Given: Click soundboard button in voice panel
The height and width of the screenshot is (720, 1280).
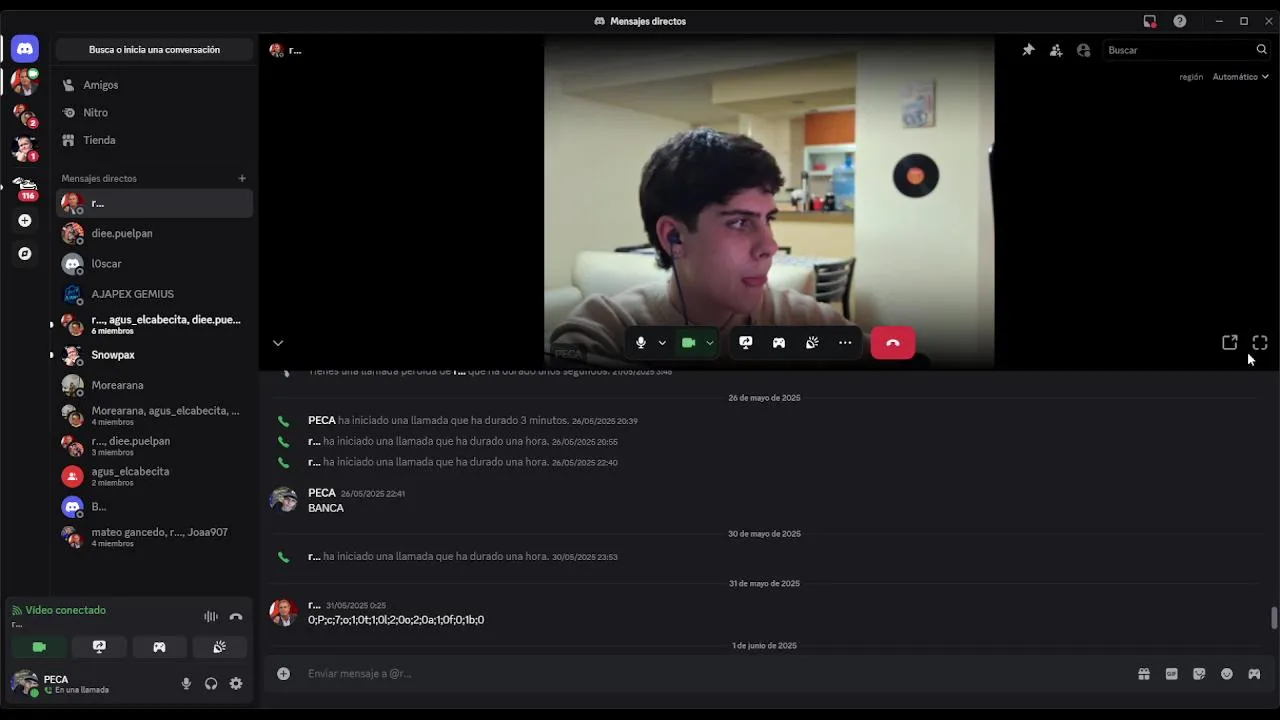Looking at the screenshot, I should pos(219,647).
